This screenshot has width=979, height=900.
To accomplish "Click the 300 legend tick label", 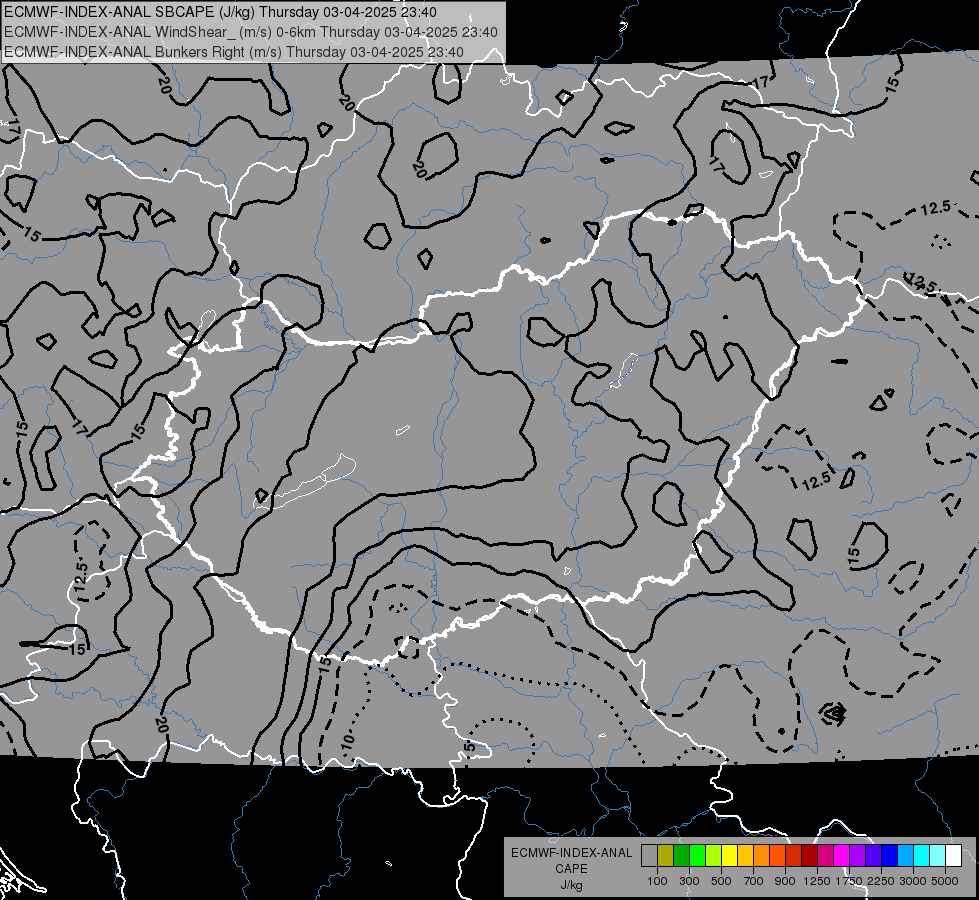I will point(689,881).
